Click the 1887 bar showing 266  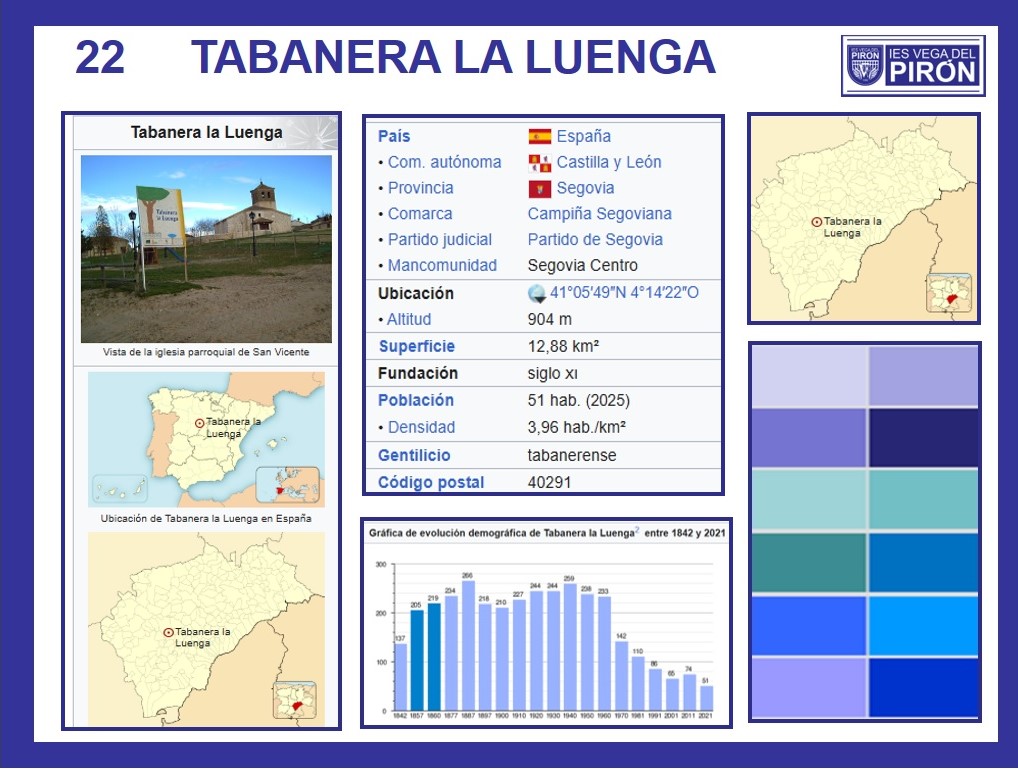point(467,645)
